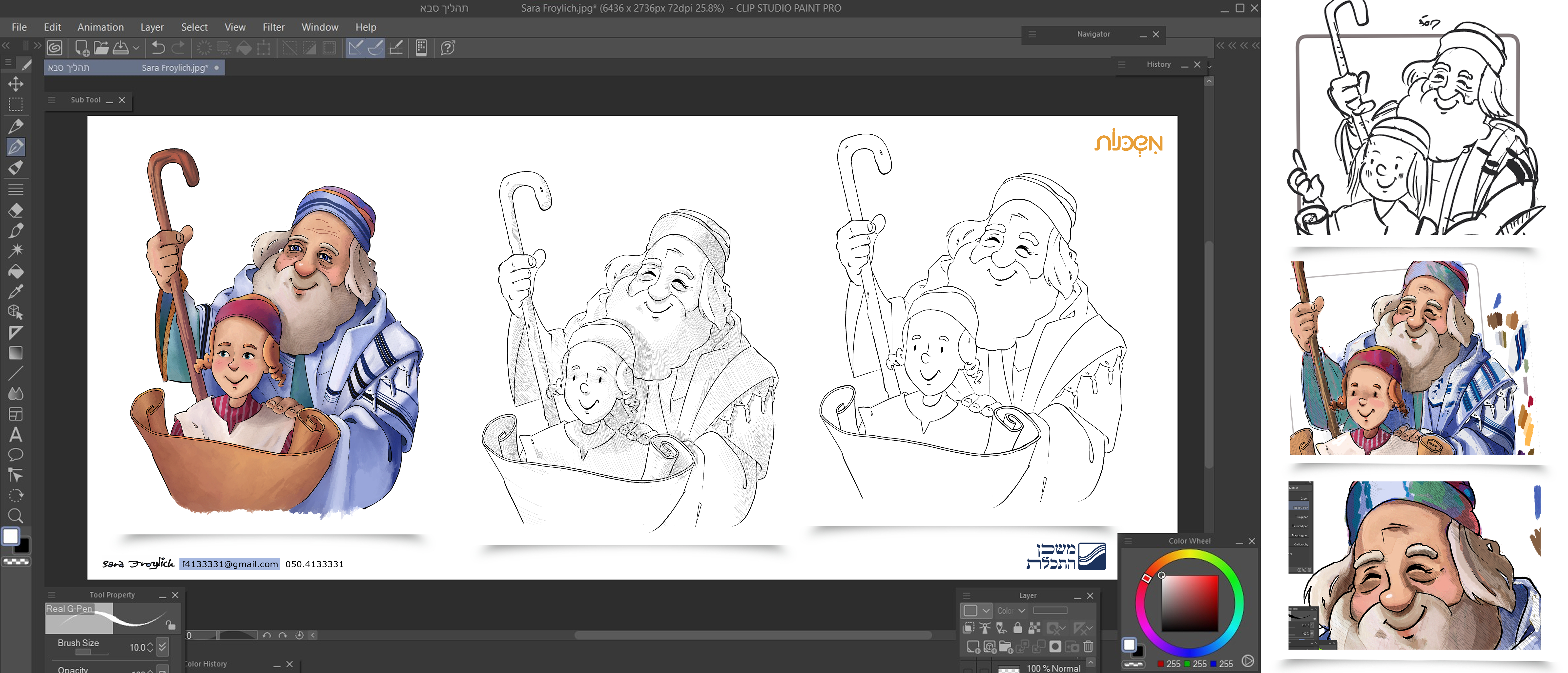Choose the Fill bucket tool
Screen dimensions: 1568x673
point(16,272)
